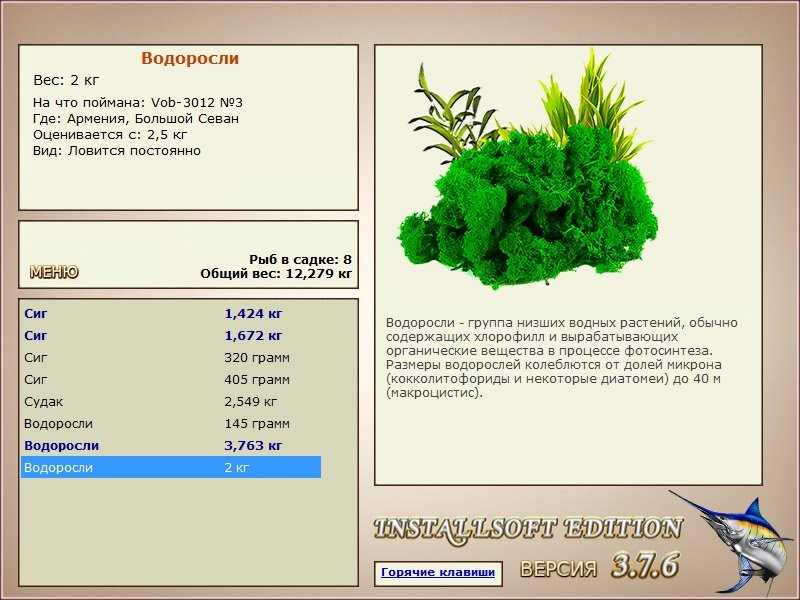The height and width of the screenshot is (600, 800).
Task: Select the Сиг 405 грамм row
Action: (x=171, y=380)
